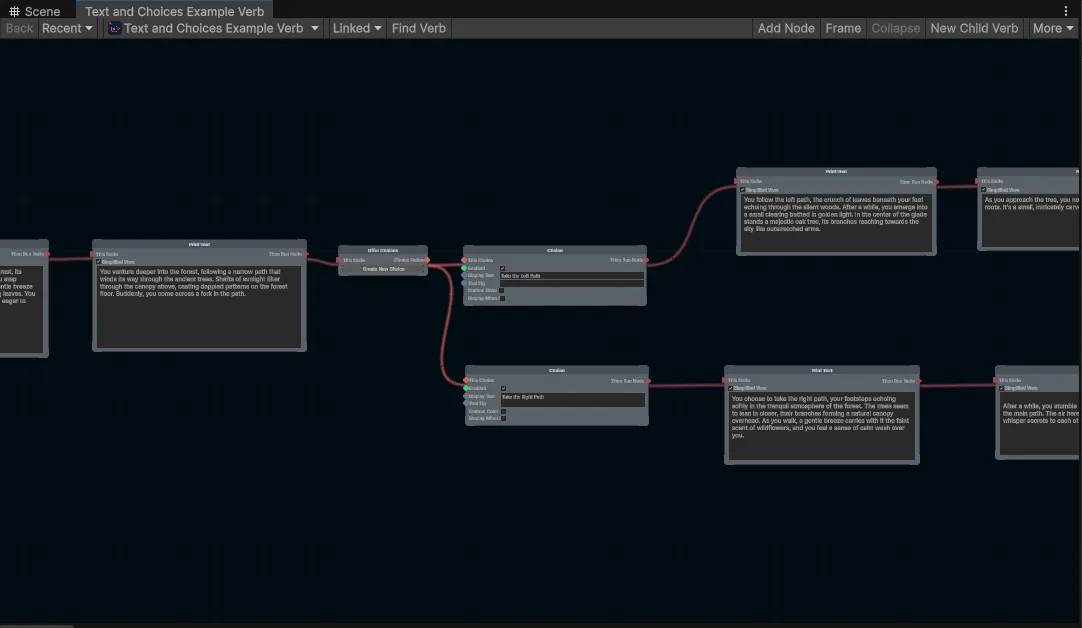Click the Then Run Node port of the 'take the right path' node

pos(919,381)
